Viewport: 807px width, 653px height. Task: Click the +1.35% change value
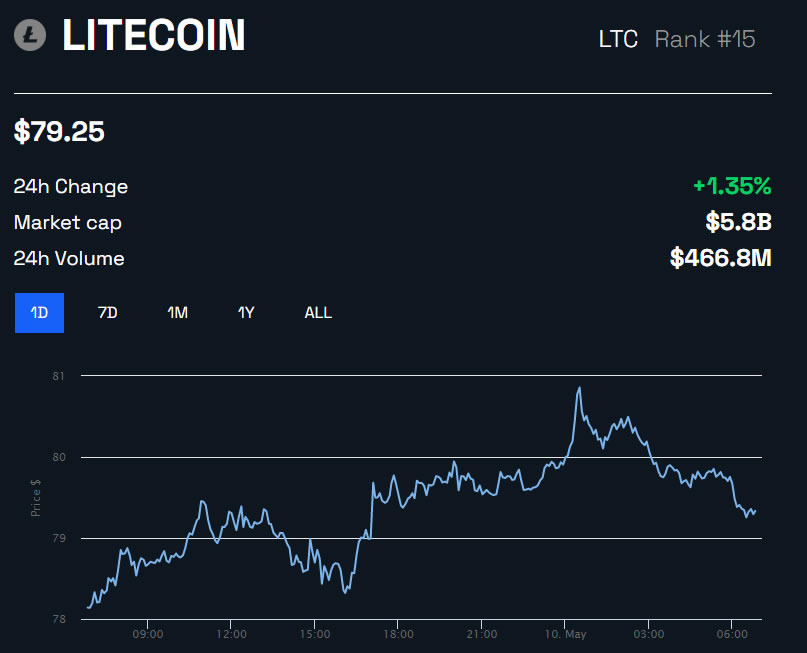(x=732, y=186)
